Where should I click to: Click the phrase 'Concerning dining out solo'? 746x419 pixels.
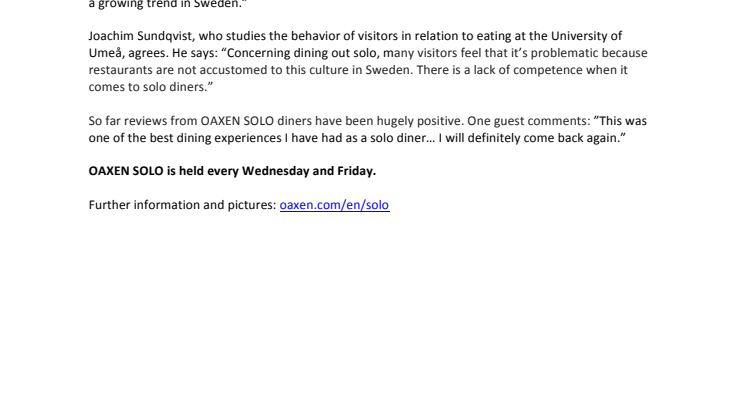302,53
